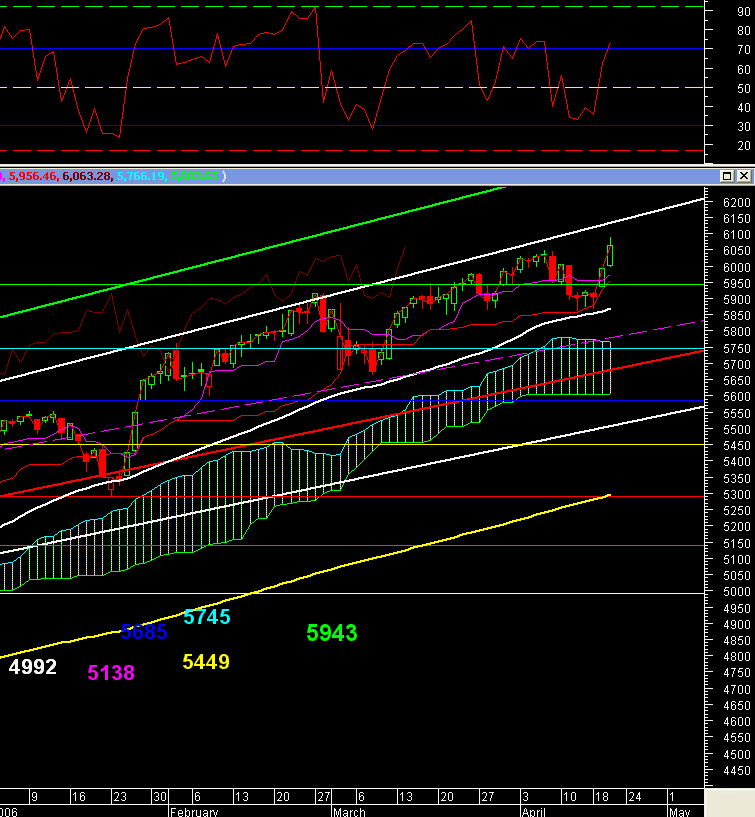
Task: Click the May month label
Action: coord(679,812)
